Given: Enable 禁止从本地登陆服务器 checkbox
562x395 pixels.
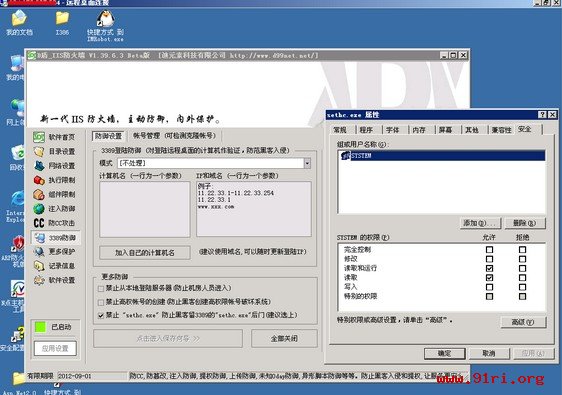Looking at the screenshot, I should pyautogui.click(x=101, y=289).
